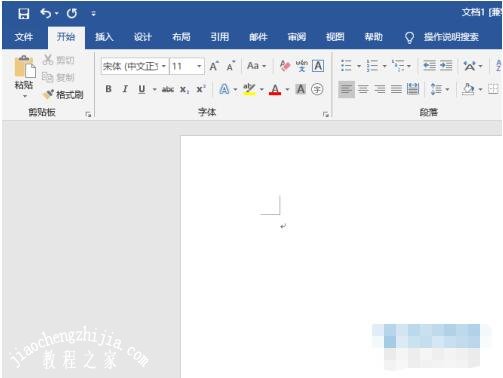Select the 开始 ribbon tab
The width and height of the screenshot is (503, 378).
pos(66,37)
